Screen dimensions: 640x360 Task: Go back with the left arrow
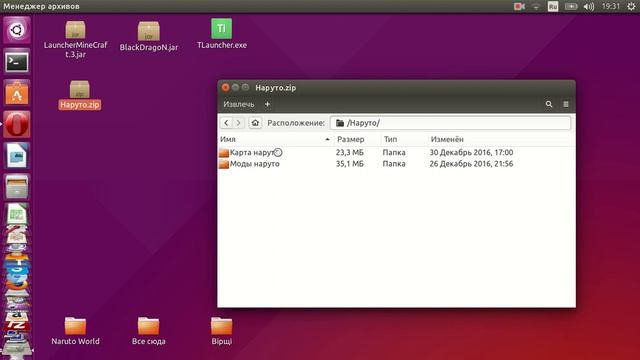tap(226, 123)
